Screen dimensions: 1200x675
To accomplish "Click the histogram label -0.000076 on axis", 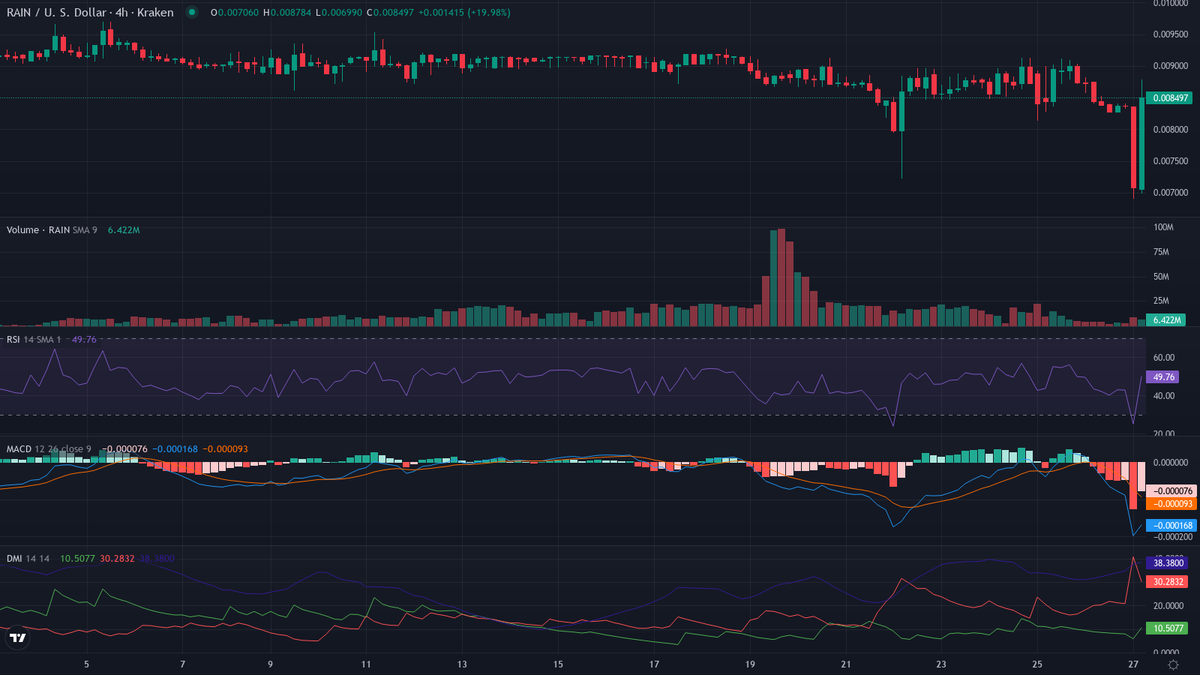I will point(1170,490).
